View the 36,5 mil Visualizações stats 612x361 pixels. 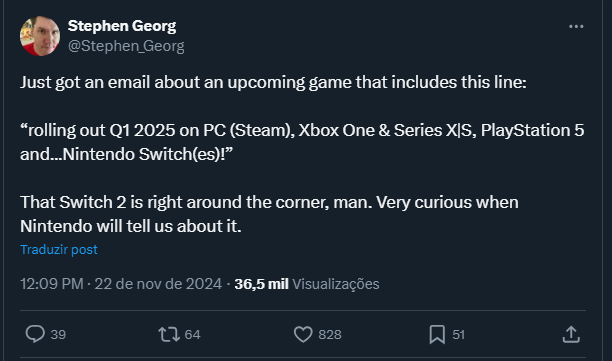point(307,284)
